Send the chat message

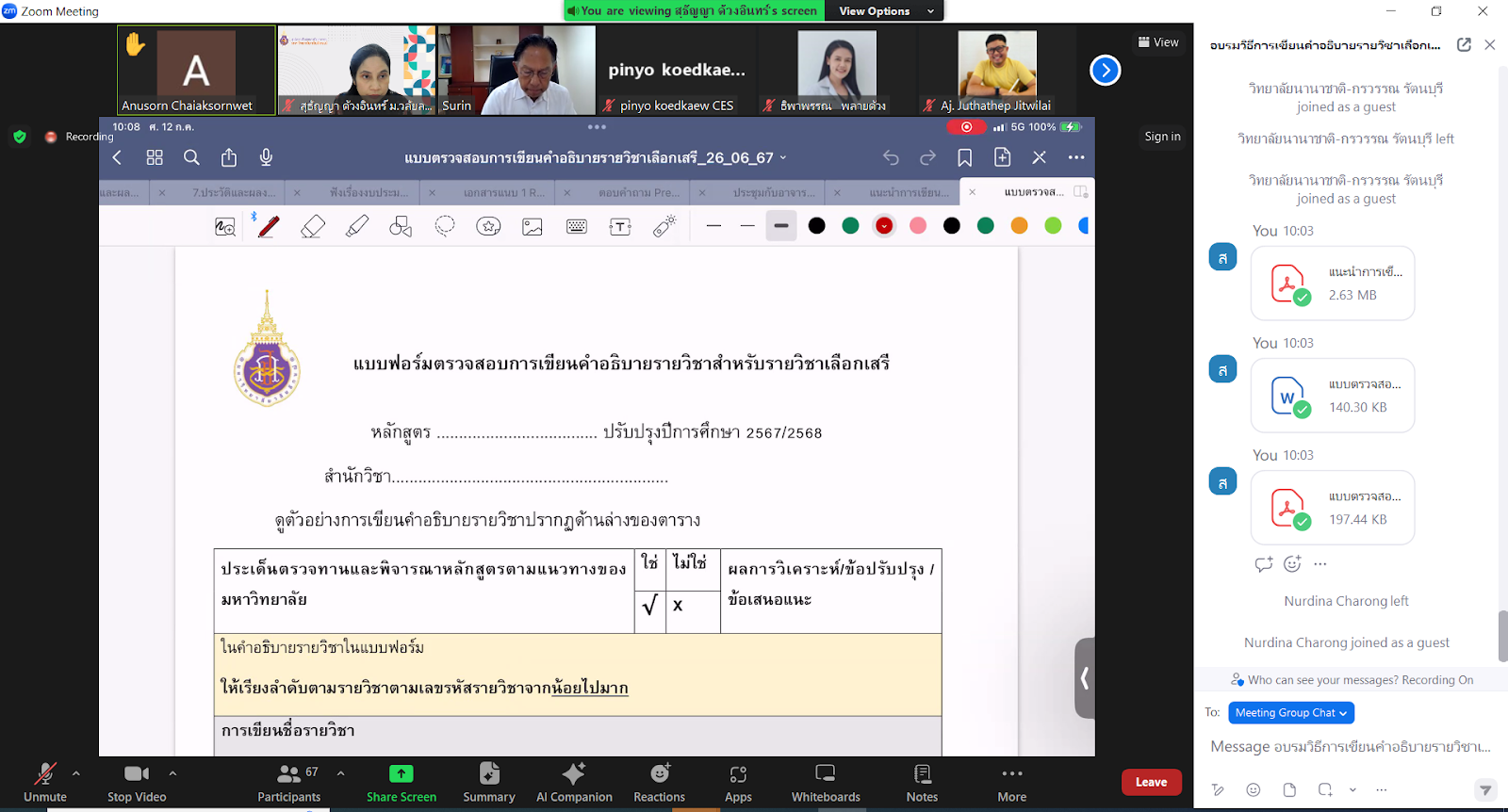pyautogui.click(x=1485, y=789)
